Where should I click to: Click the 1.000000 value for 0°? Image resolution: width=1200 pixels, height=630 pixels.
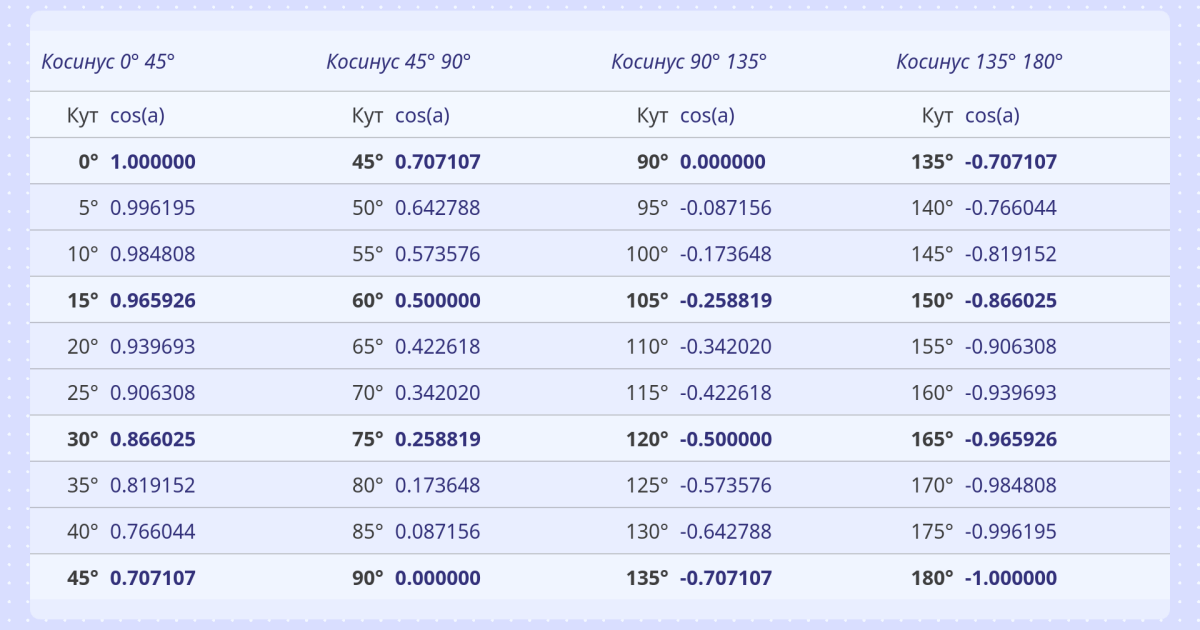tap(152, 162)
